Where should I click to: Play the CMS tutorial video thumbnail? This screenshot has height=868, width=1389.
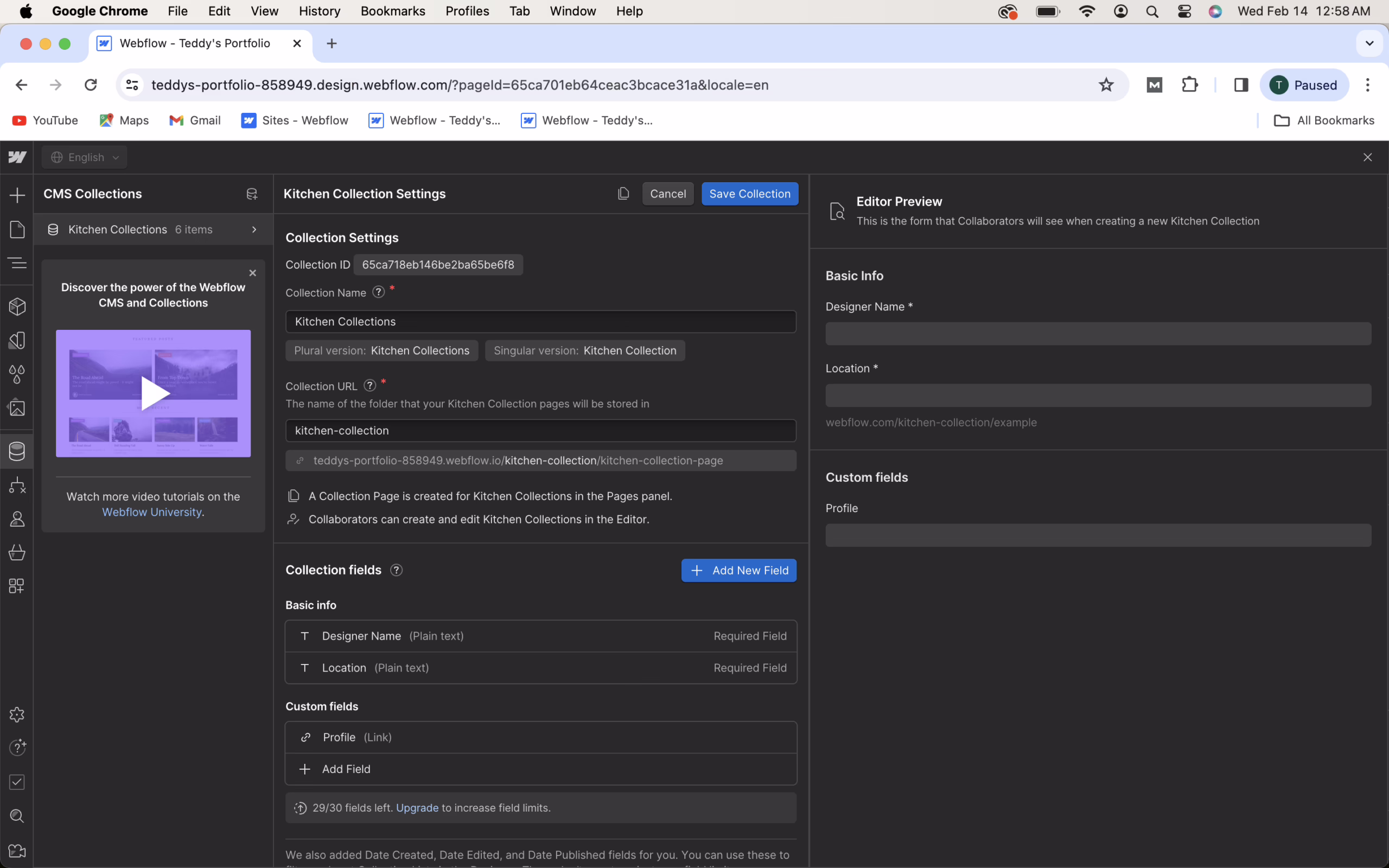tap(153, 394)
